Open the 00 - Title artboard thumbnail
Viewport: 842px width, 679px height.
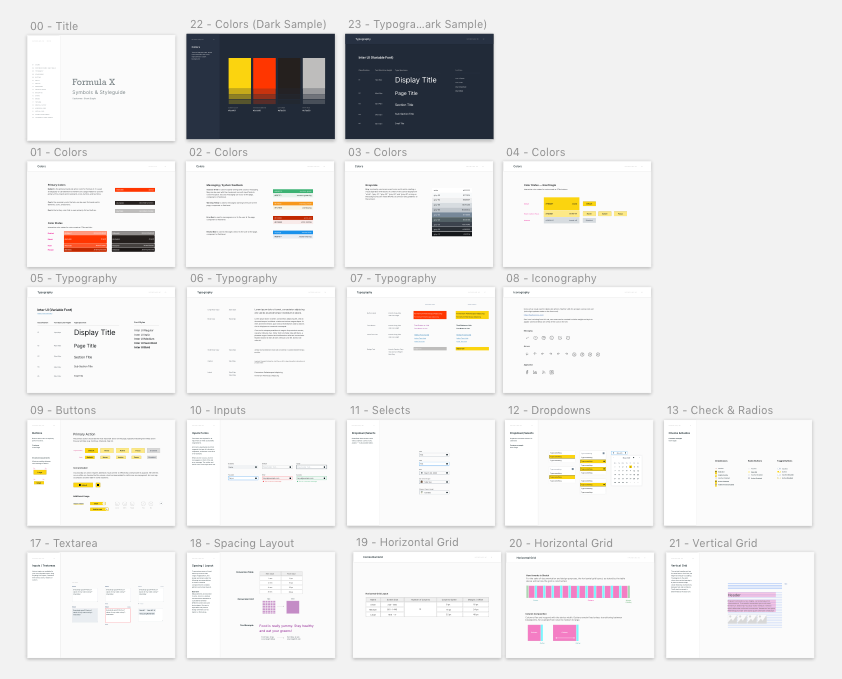click(101, 88)
